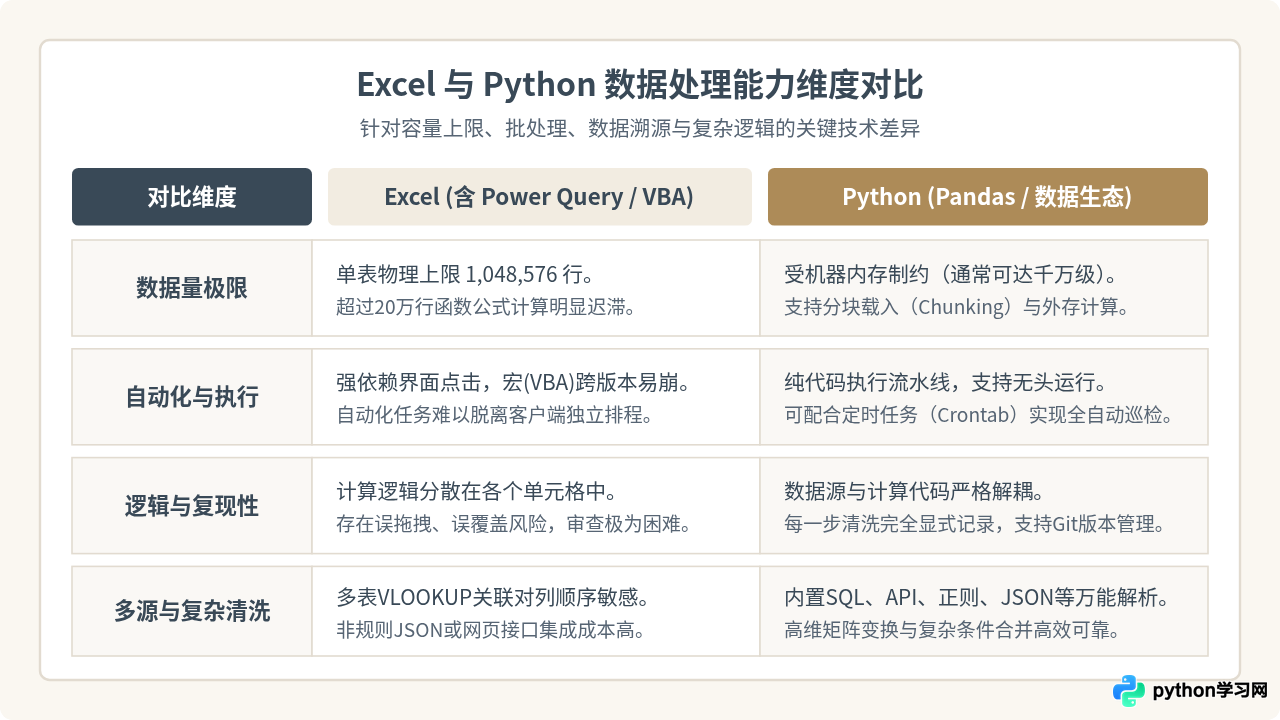1280x720 pixels.
Task: Click the text 可配合定时任务（Crontab）实现全自动巡检。
Action: coord(979,414)
